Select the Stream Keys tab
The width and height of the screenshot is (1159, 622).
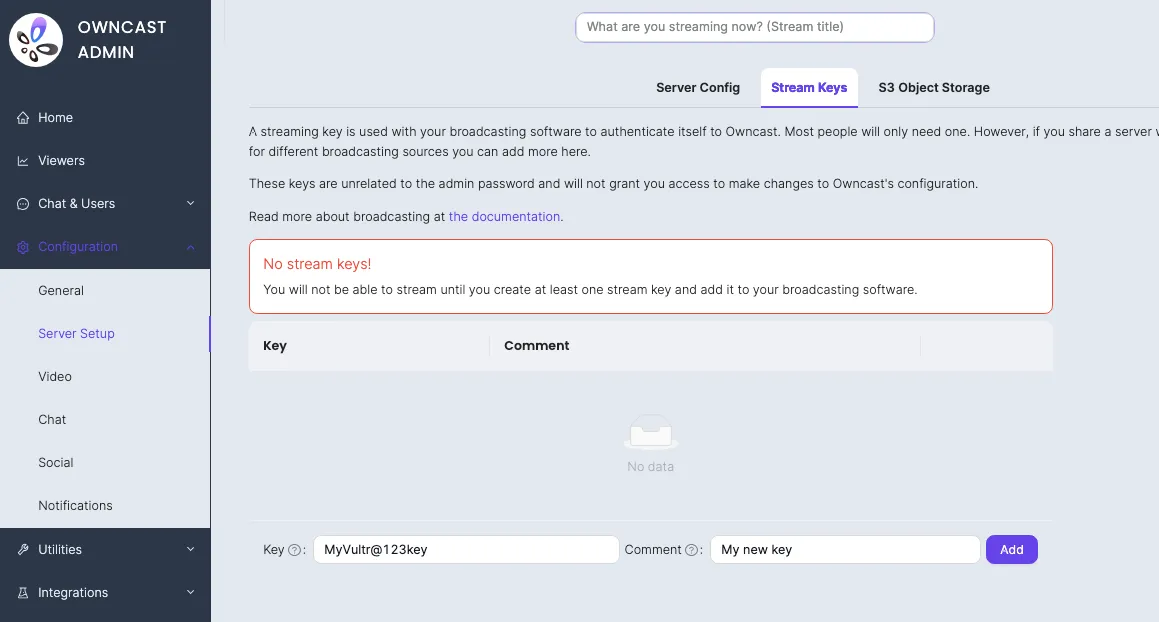coord(809,87)
